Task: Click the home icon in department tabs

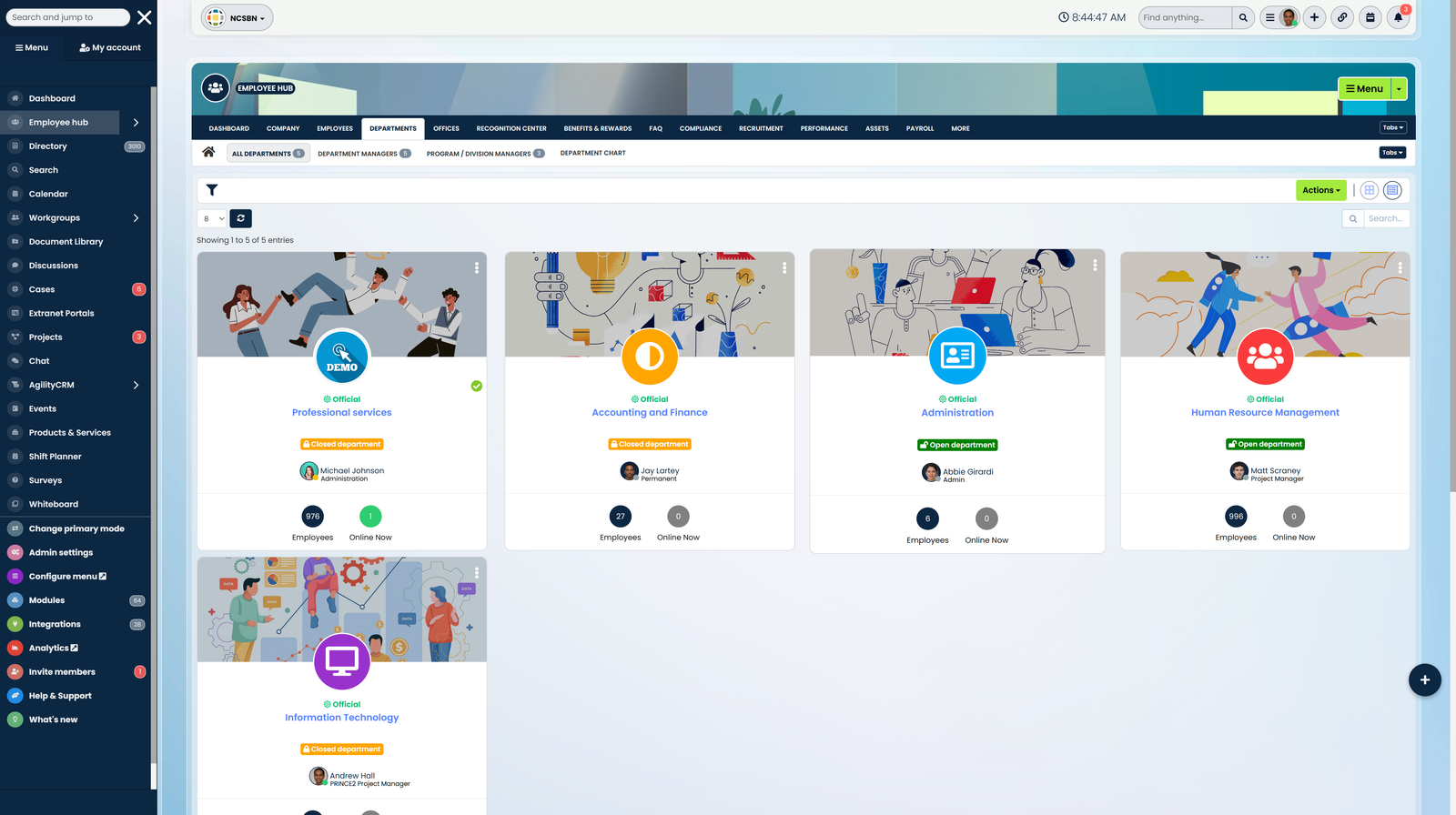Action: (x=208, y=153)
